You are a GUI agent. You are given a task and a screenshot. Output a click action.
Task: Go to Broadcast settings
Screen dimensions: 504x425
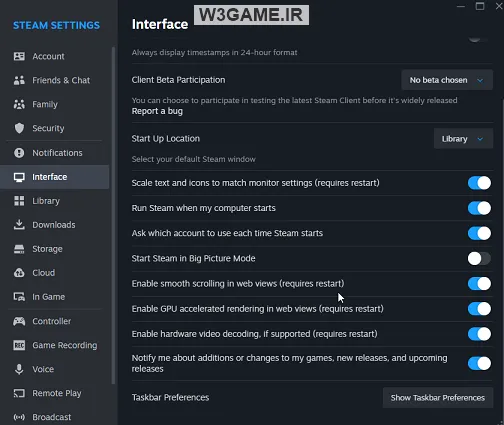click(55, 417)
